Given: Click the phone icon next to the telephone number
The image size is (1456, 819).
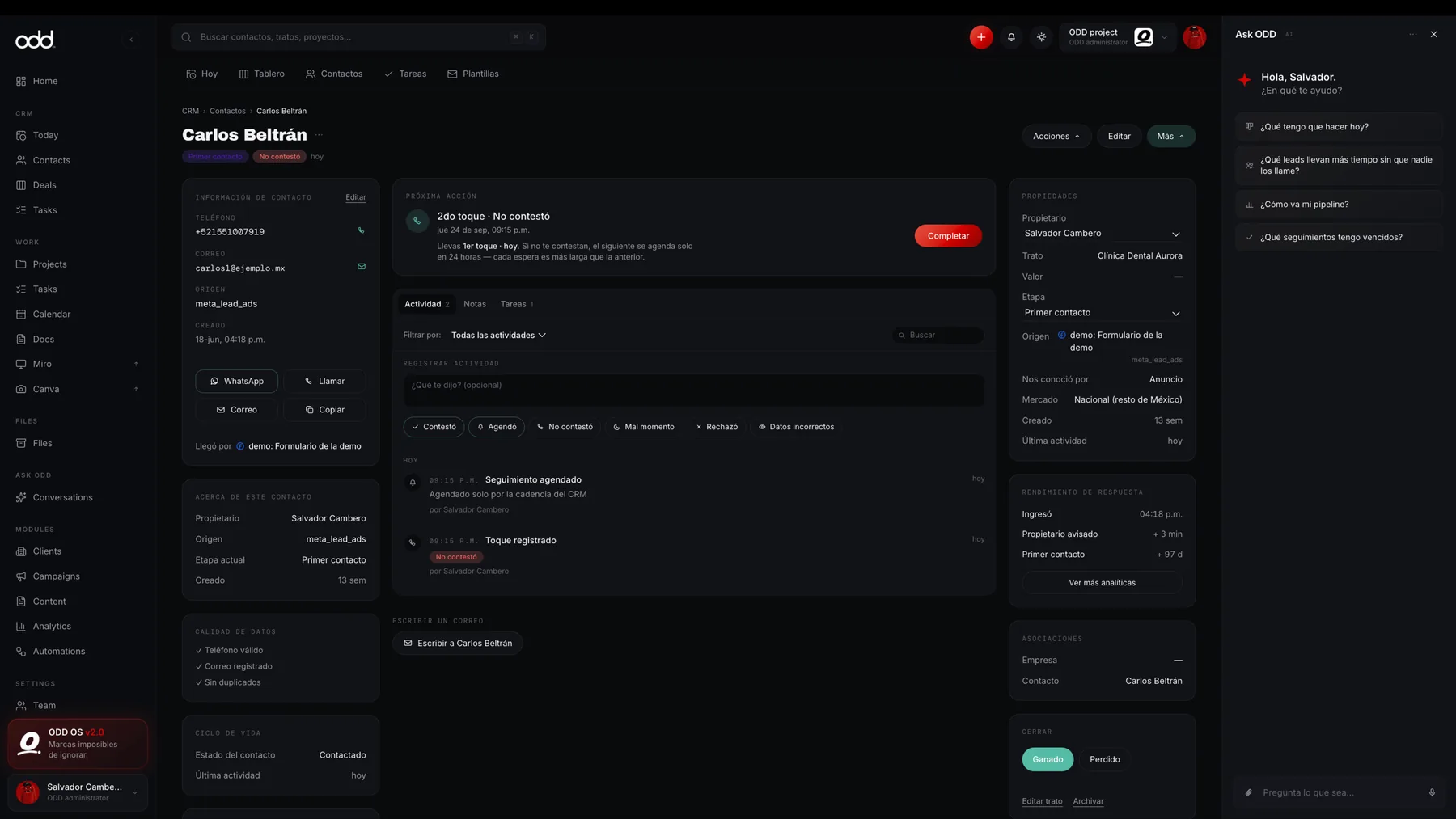Looking at the screenshot, I should (362, 230).
